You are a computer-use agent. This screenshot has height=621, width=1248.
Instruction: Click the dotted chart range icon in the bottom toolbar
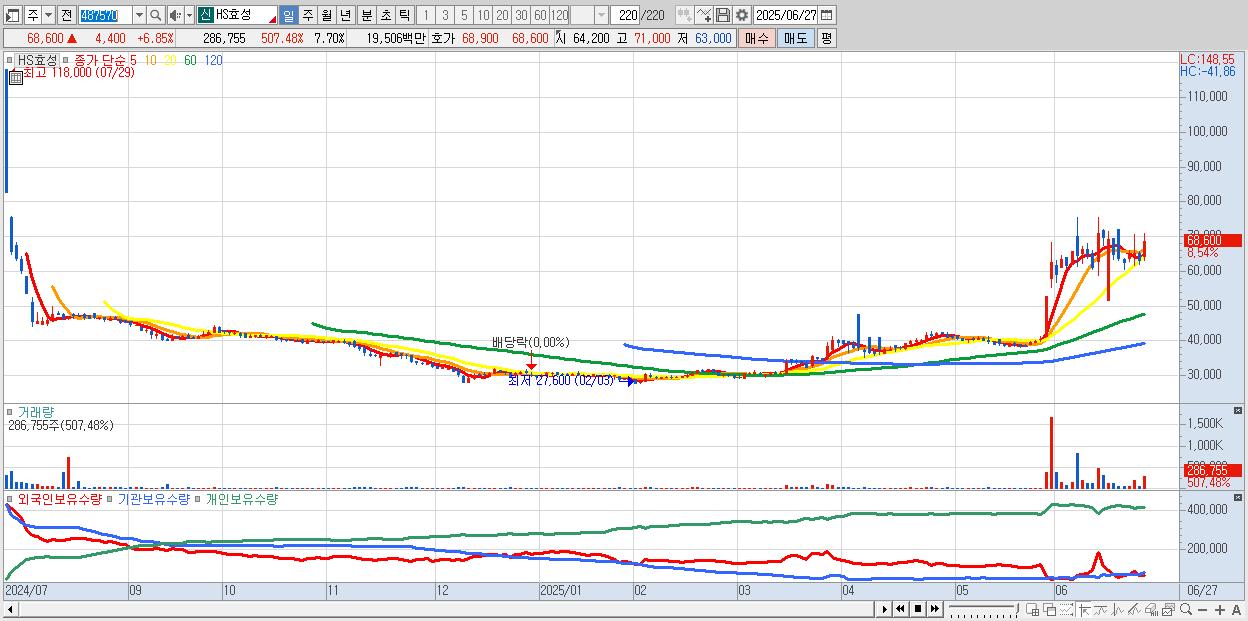coord(1066,610)
